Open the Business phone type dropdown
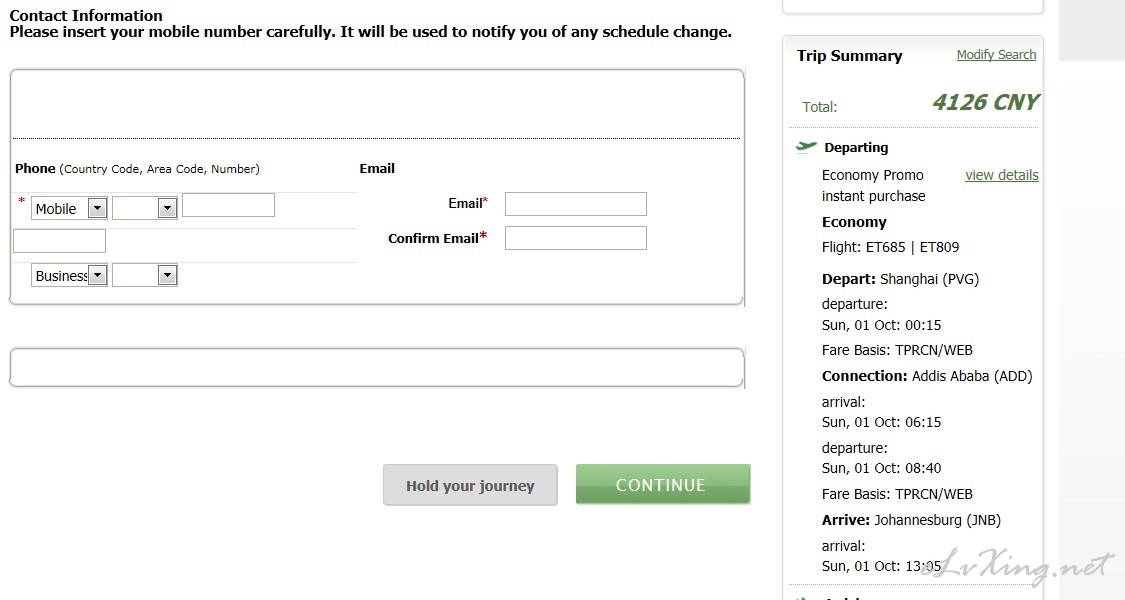This screenshot has width=1125, height=600. point(70,275)
